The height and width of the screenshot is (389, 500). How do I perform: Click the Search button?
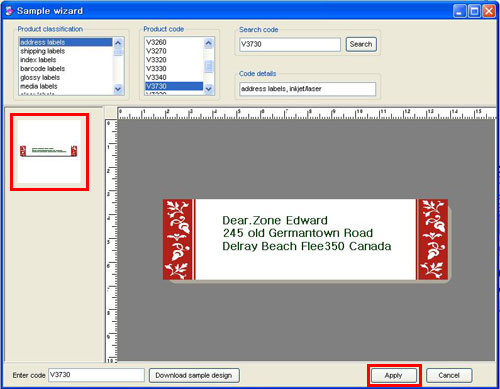tap(361, 44)
